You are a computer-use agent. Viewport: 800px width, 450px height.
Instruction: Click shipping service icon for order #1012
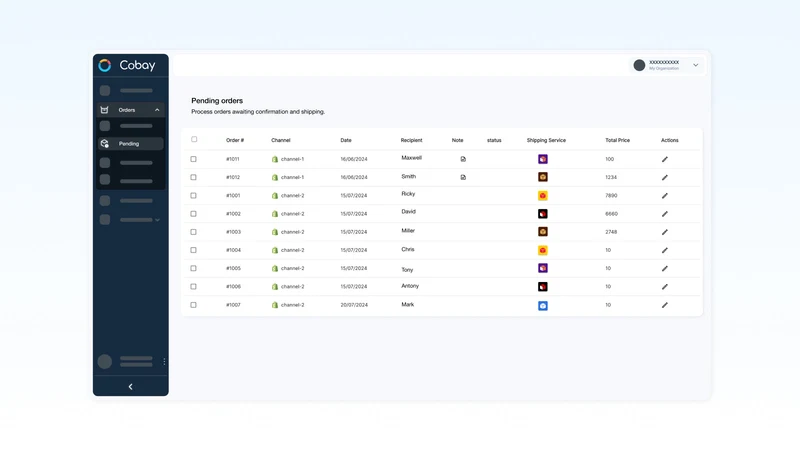point(543,177)
